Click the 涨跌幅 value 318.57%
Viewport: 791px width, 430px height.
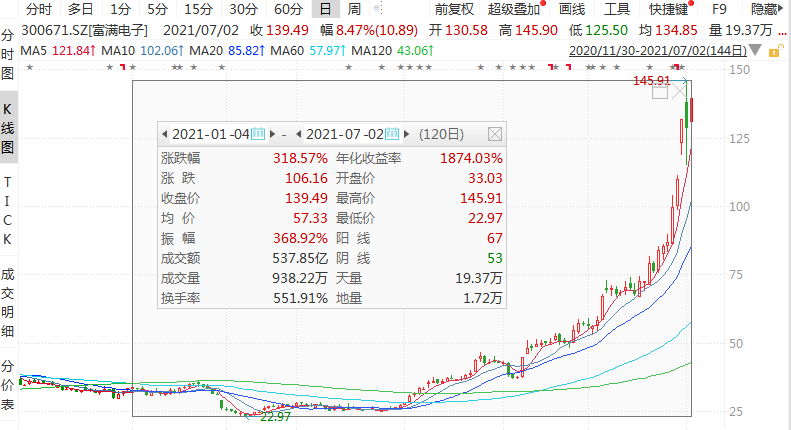[x=301, y=158]
